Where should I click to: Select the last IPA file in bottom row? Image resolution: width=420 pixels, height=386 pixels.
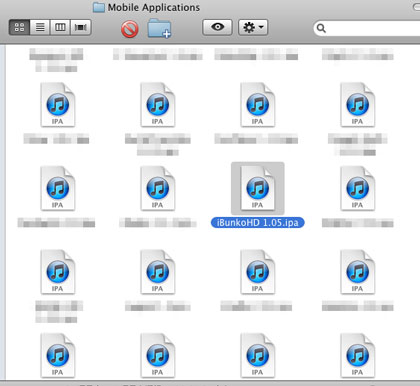(357, 355)
